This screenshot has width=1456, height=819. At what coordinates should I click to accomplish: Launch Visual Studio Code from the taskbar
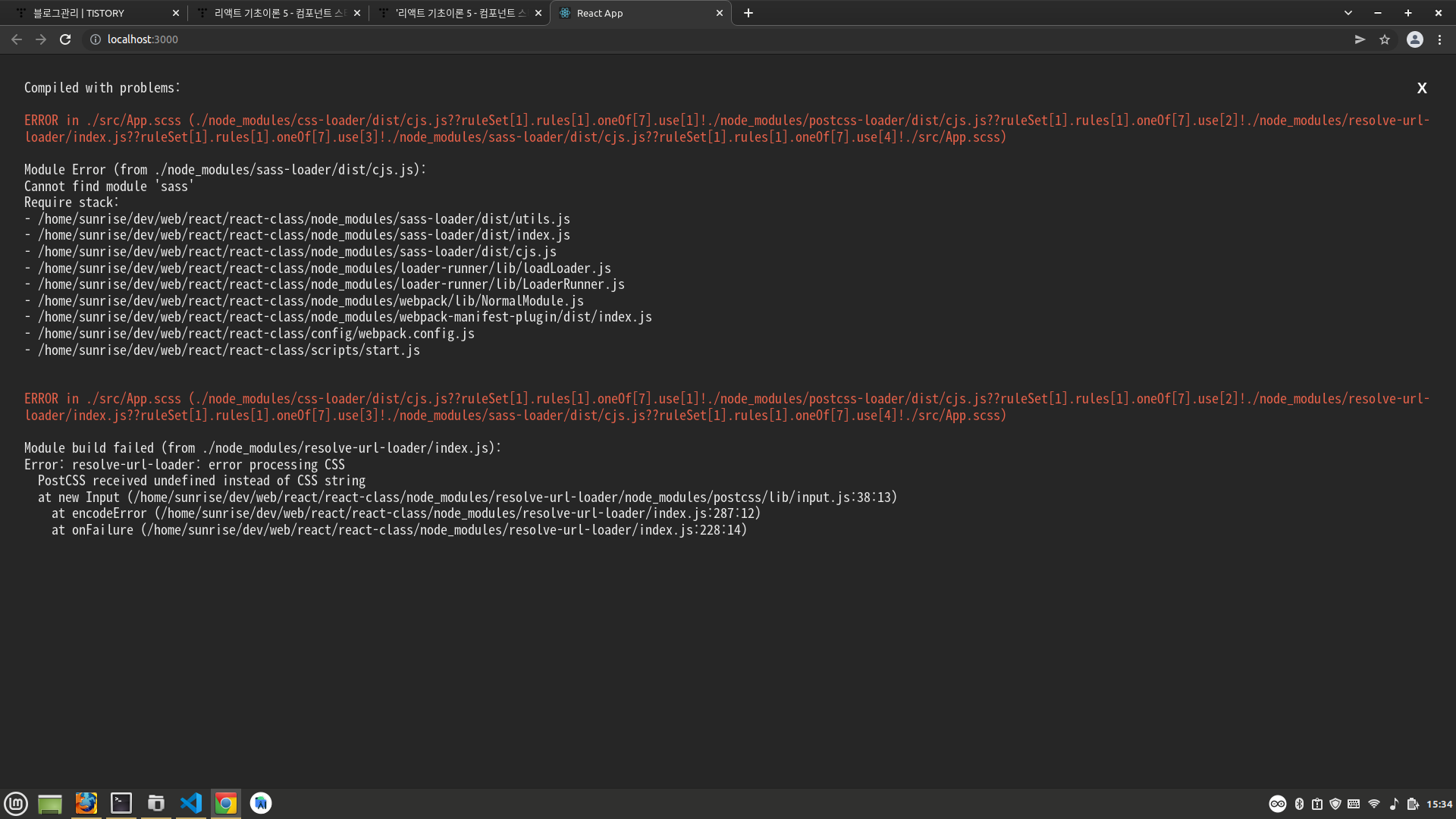[x=191, y=803]
